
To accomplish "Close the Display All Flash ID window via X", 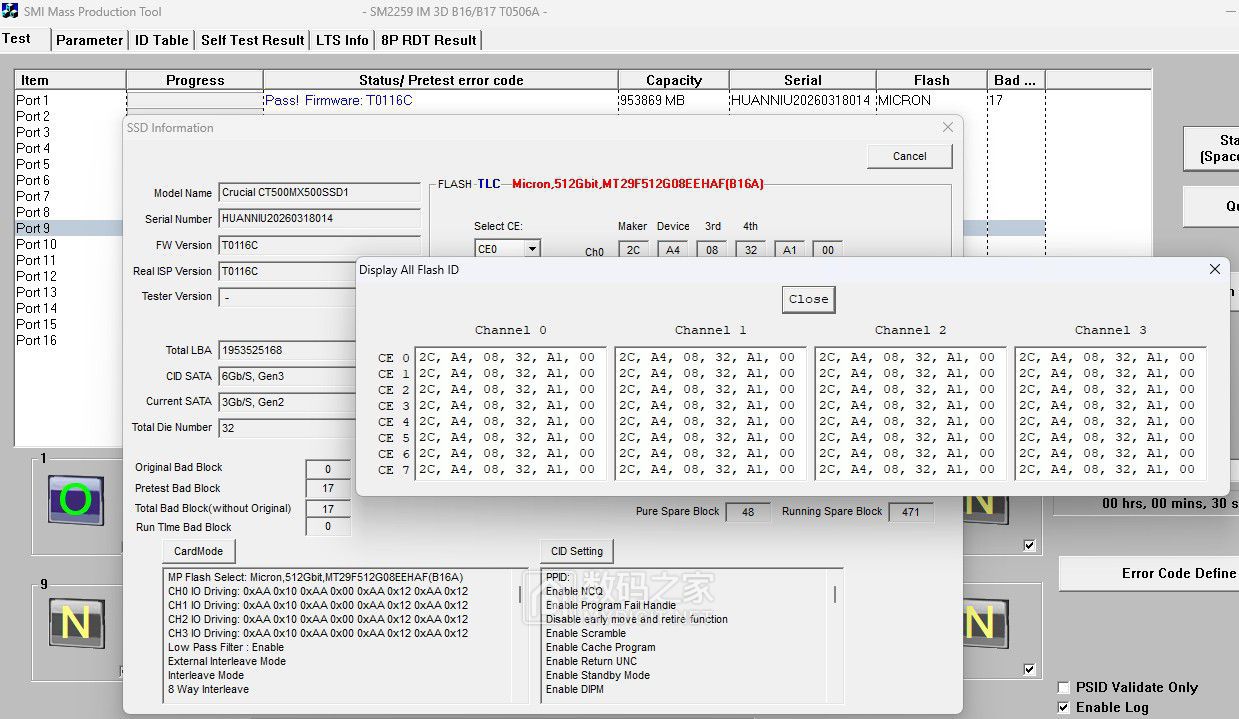I will coord(1214,269).
